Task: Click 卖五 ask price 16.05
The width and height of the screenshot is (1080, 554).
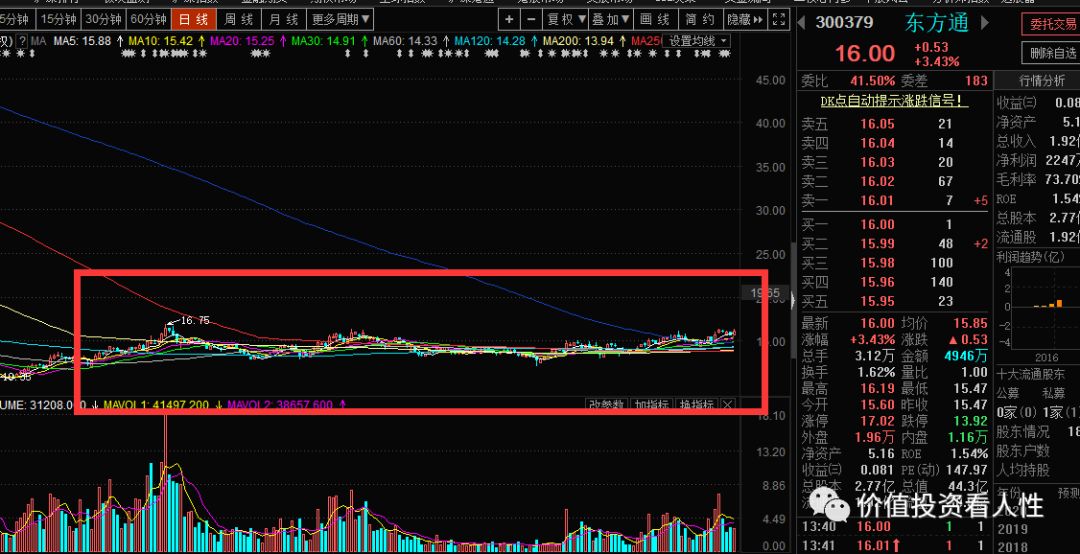Action: [x=878, y=124]
